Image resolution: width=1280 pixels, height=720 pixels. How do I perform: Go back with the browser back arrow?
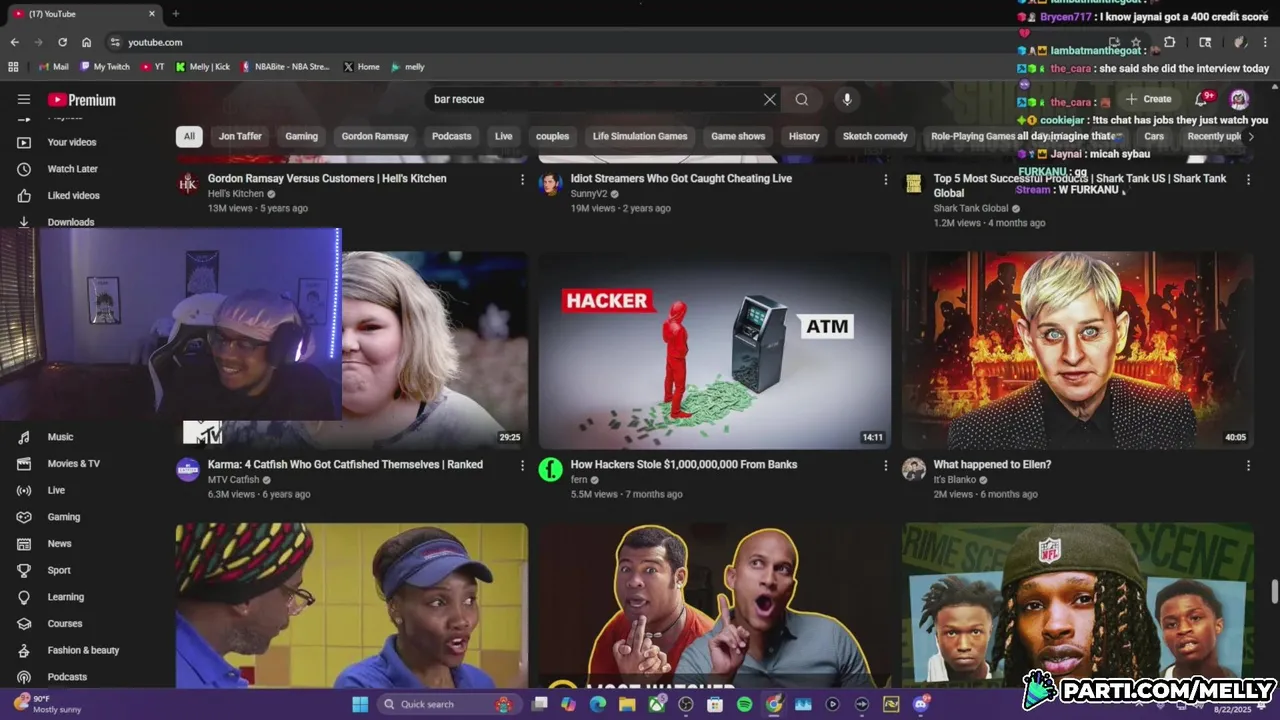click(14, 42)
